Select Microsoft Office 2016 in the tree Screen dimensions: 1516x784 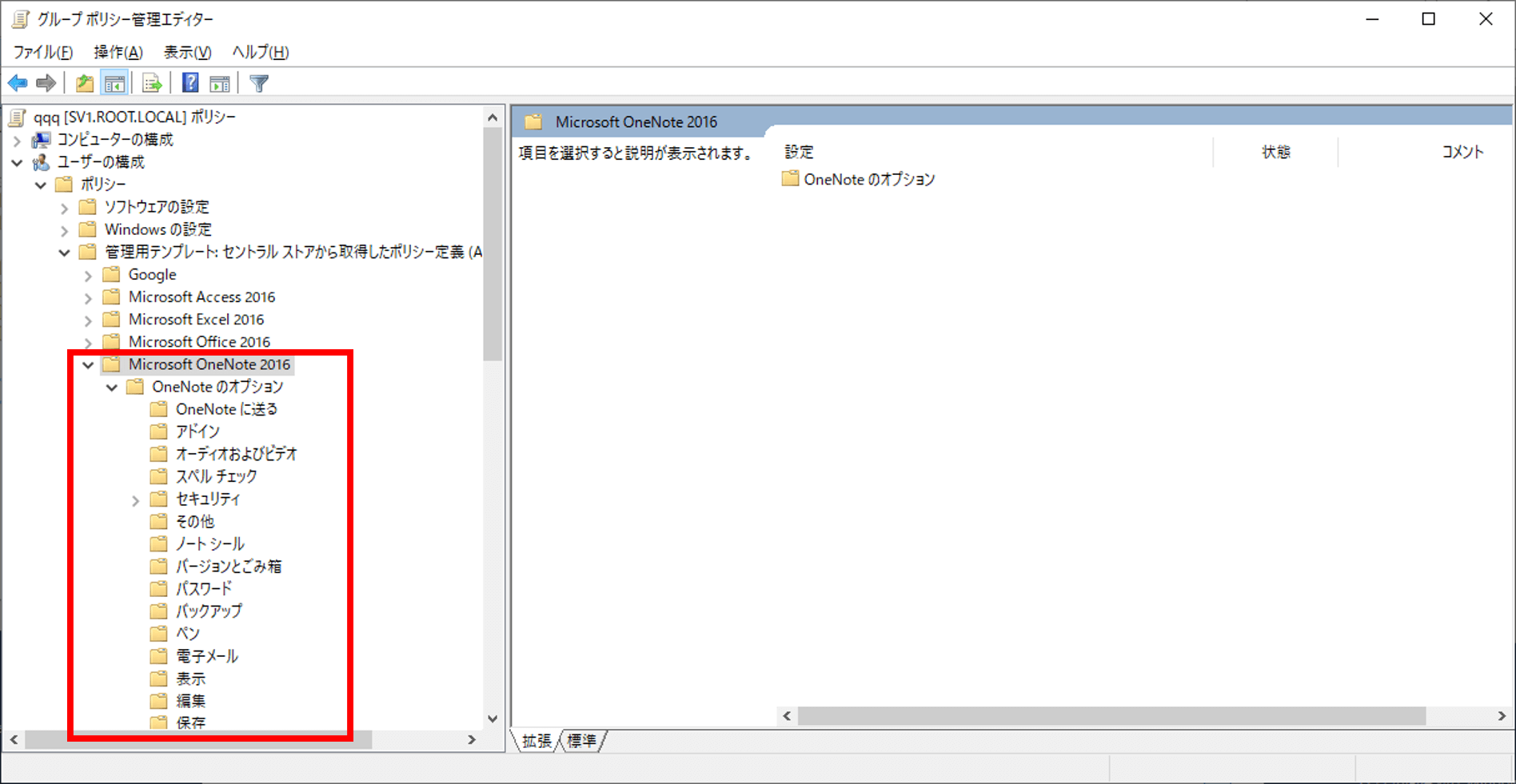pyautogui.click(x=199, y=341)
